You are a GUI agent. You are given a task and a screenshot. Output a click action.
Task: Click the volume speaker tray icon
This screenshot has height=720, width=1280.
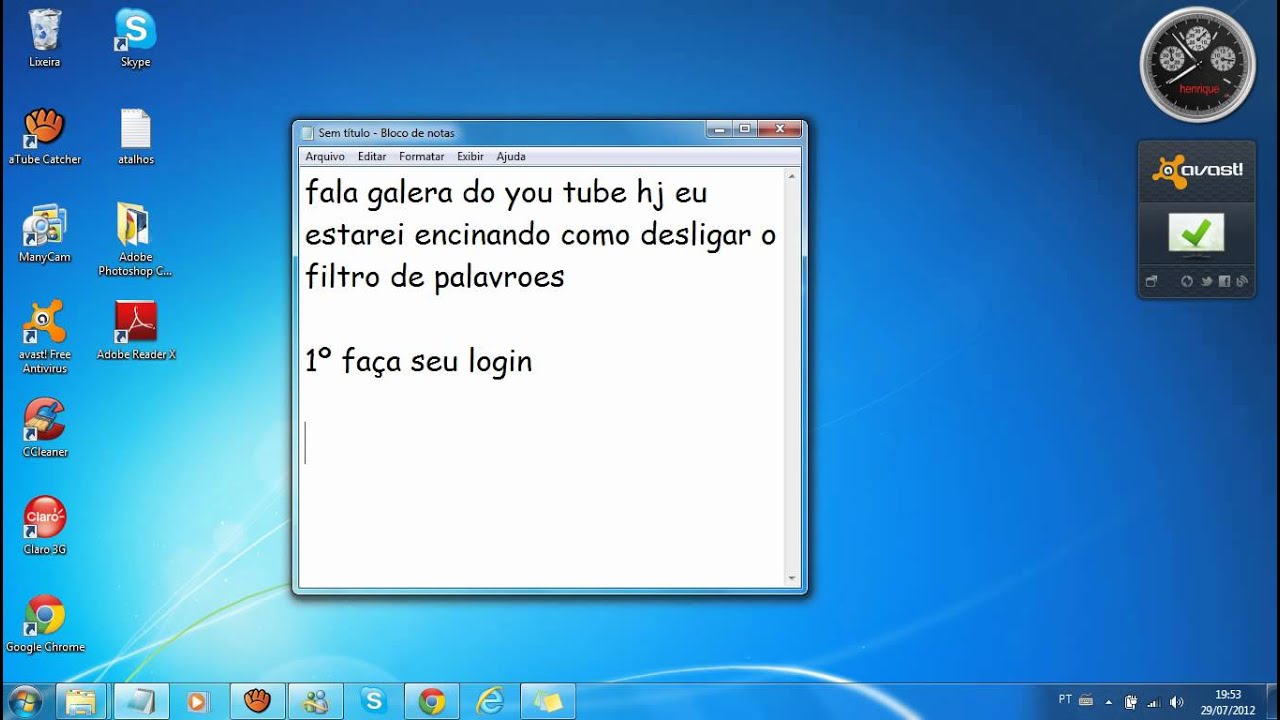[1176, 701]
